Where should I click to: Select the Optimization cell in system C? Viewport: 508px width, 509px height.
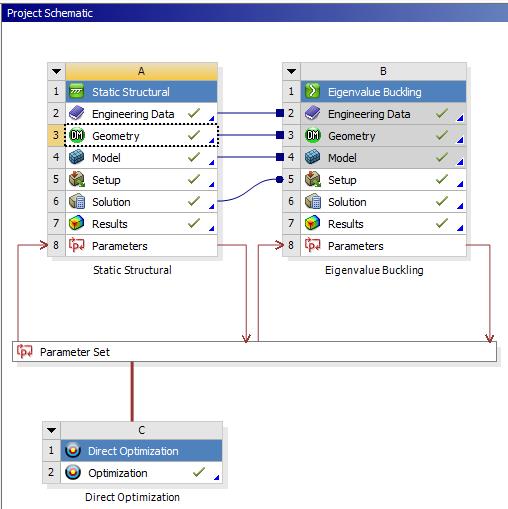pyautogui.click(x=141, y=472)
